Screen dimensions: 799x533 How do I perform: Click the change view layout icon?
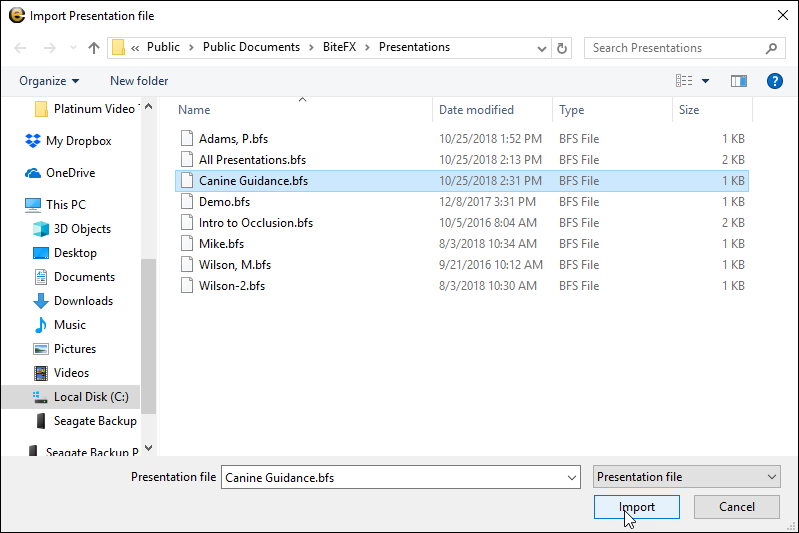pyautogui.click(x=685, y=81)
